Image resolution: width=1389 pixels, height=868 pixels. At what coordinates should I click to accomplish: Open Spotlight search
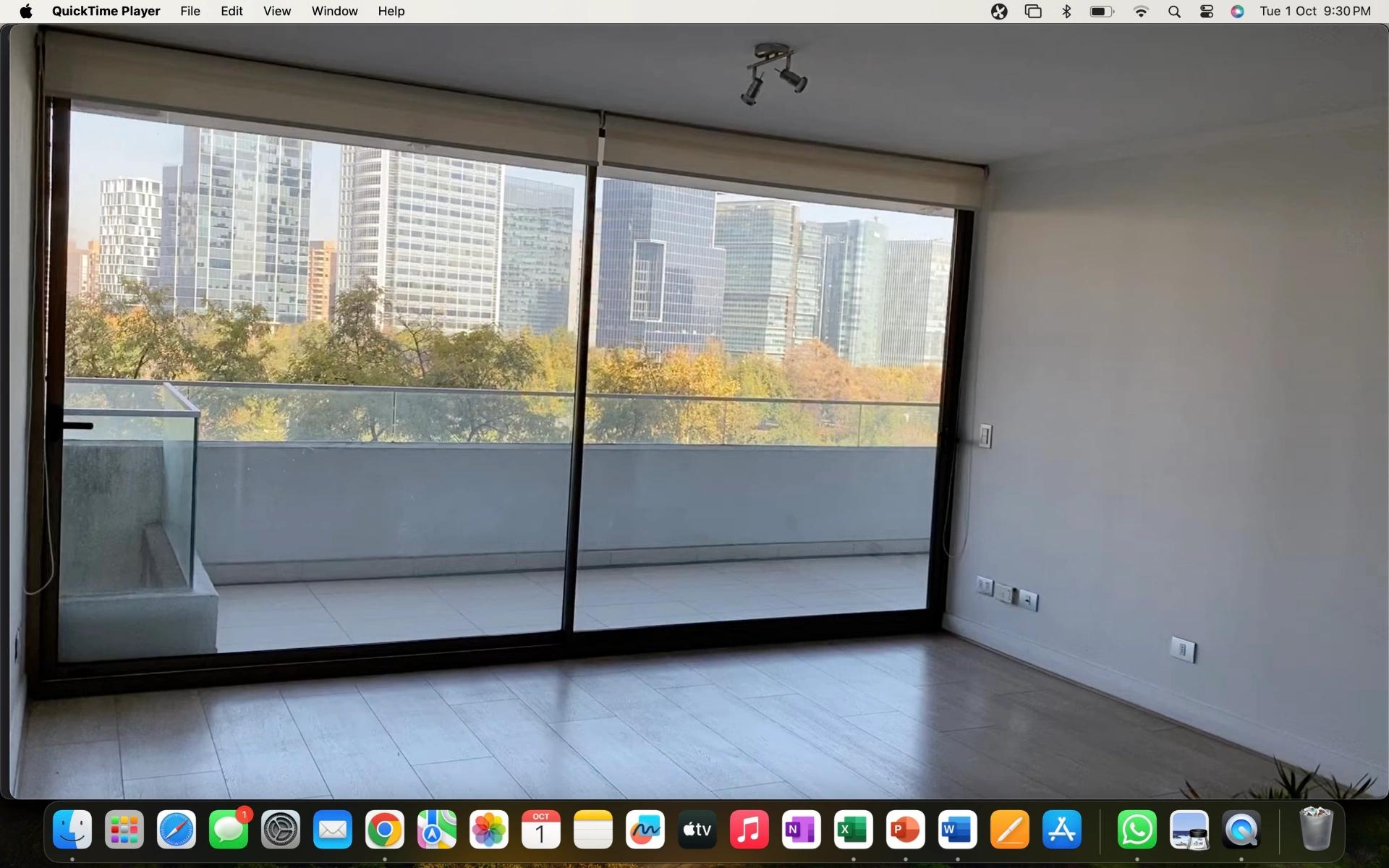1174,12
